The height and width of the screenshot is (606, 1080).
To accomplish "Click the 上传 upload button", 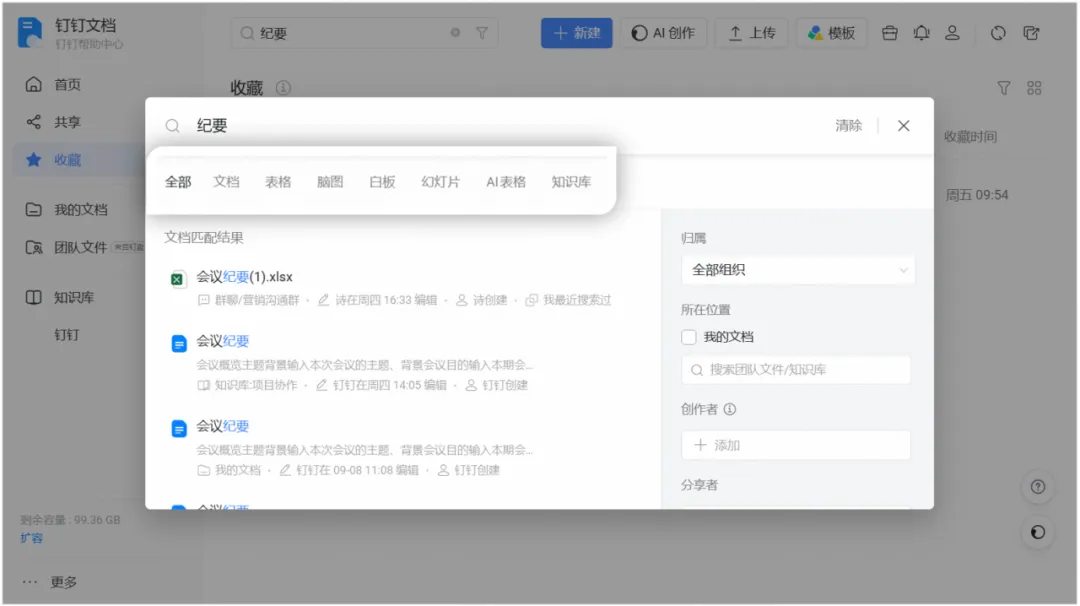I will point(752,33).
